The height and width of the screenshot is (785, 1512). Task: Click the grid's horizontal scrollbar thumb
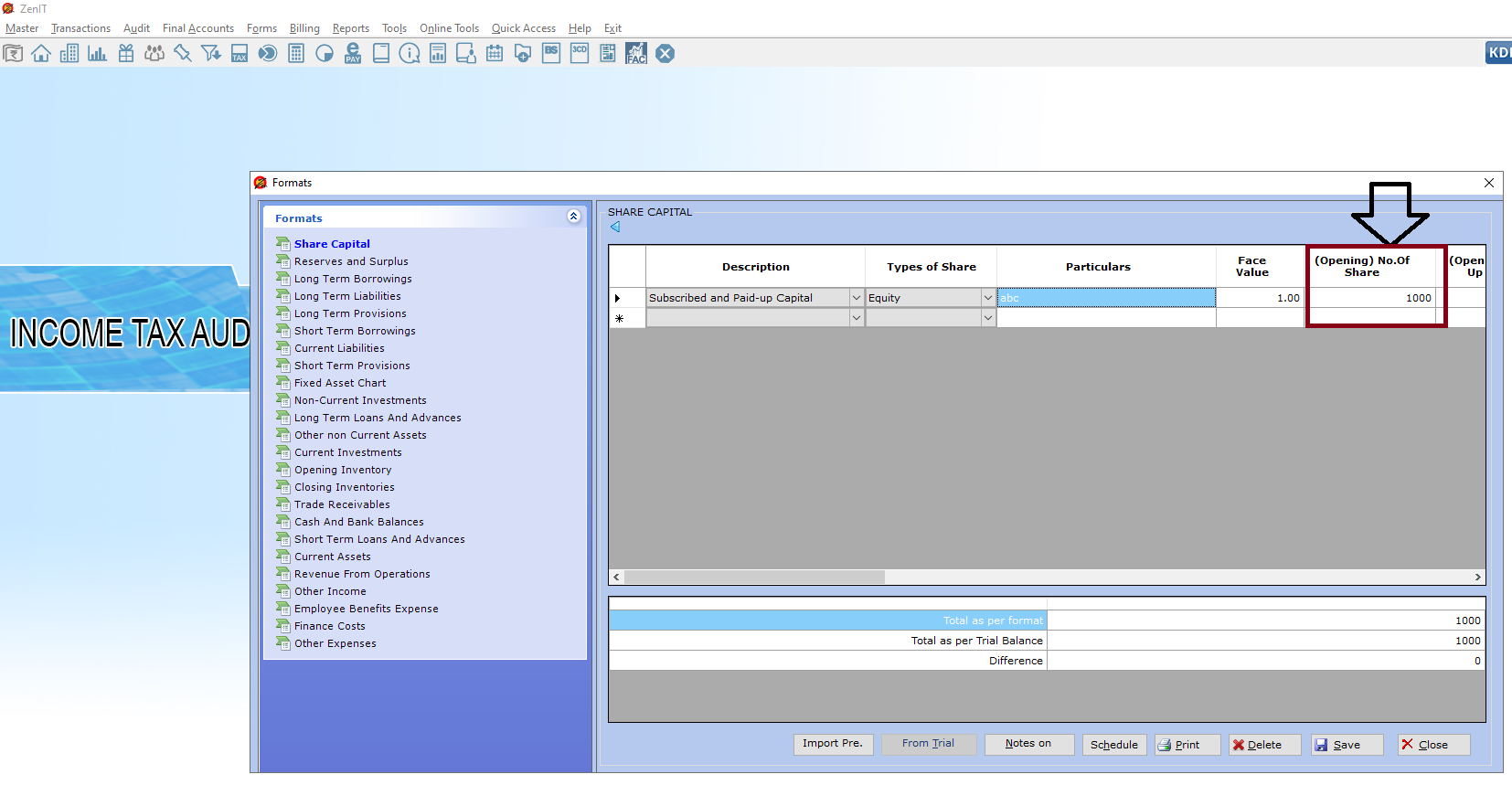(x=754, y=577)
